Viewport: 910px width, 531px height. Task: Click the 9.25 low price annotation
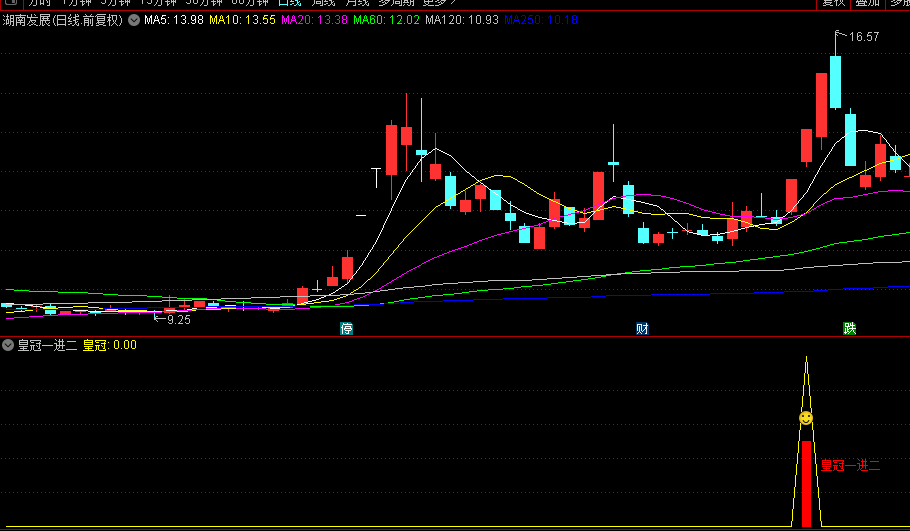(x=178, y=320)
